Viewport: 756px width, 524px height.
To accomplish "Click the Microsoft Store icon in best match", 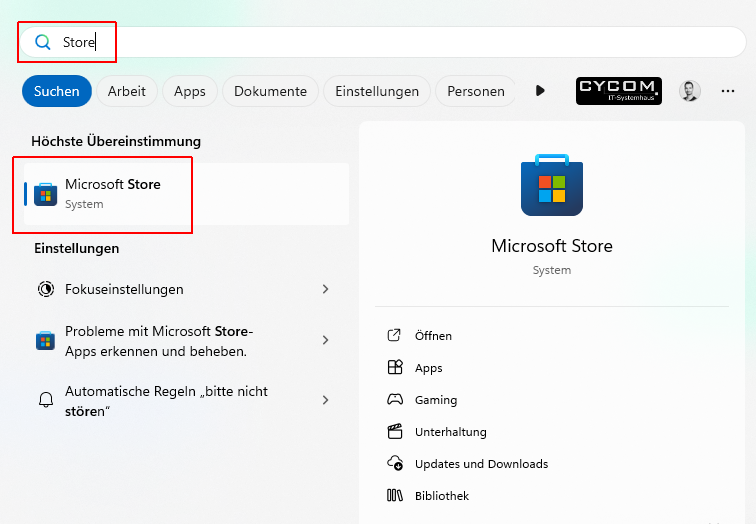I will click(46, 194).
